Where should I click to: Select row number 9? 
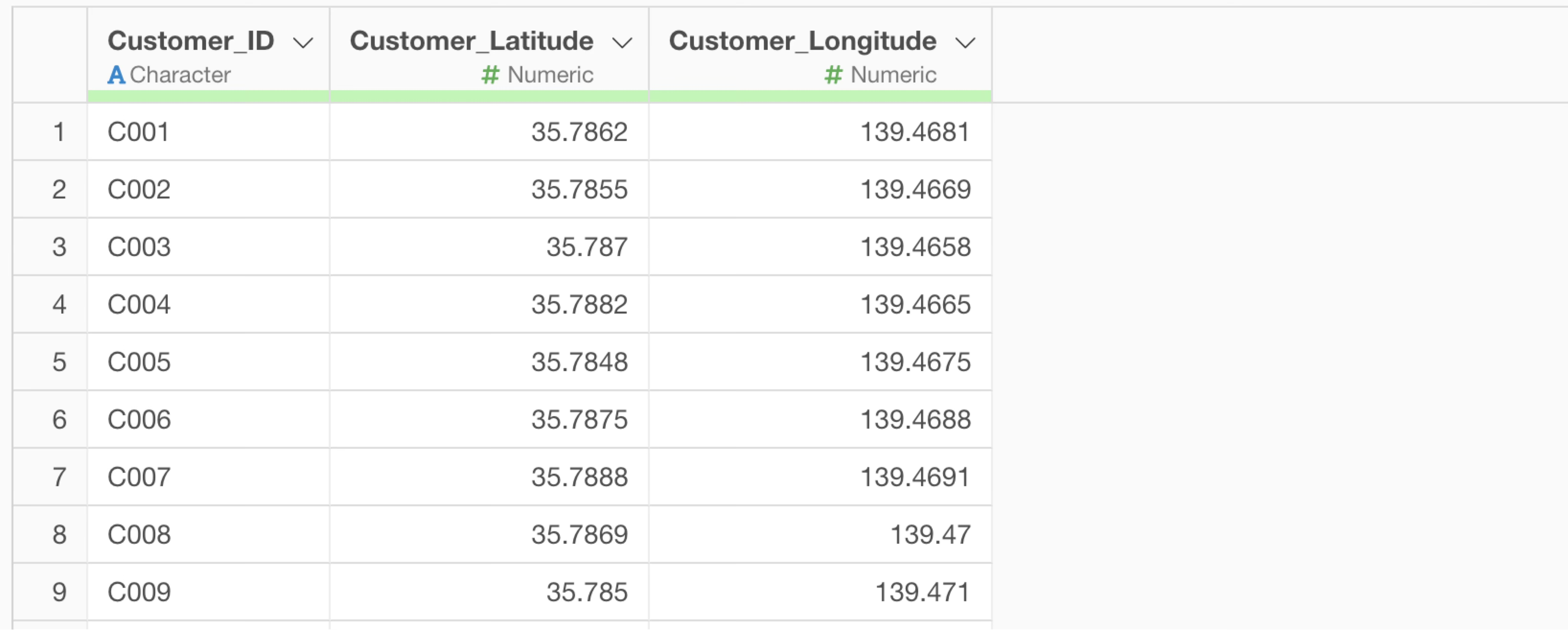click(x=58, y=592)
